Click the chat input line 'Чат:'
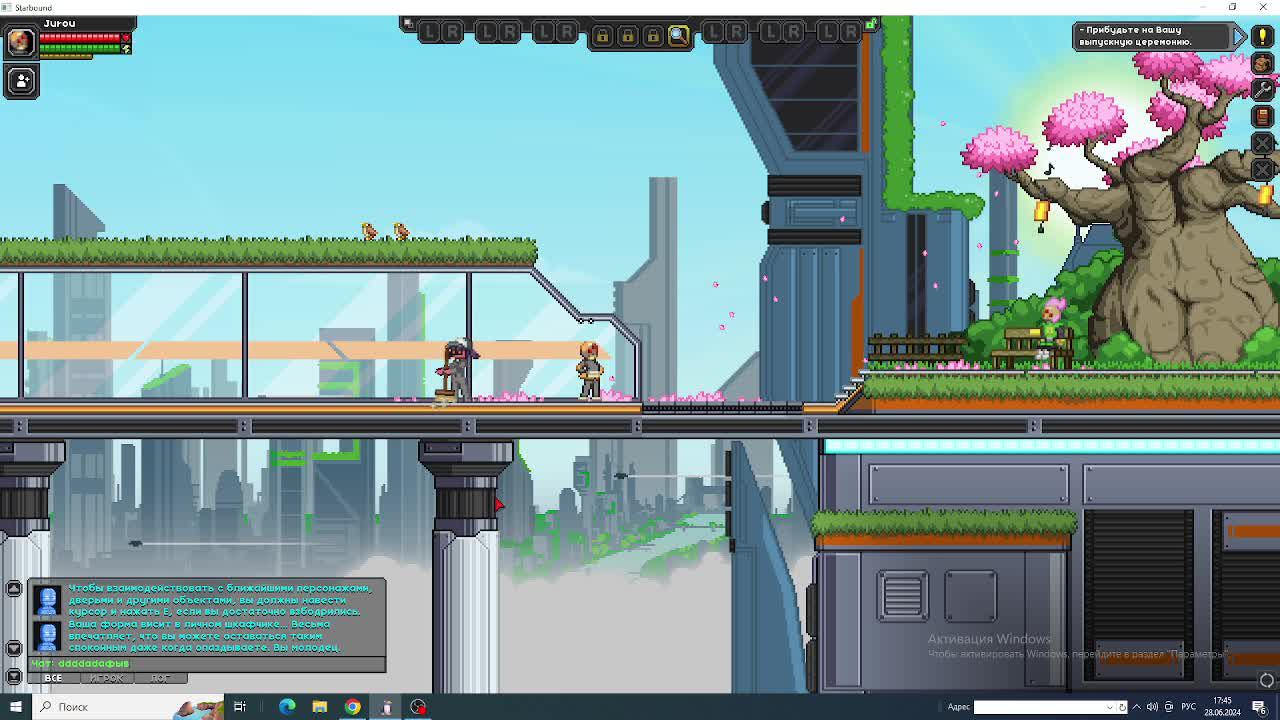1280x720 pixels. (207, 664)
